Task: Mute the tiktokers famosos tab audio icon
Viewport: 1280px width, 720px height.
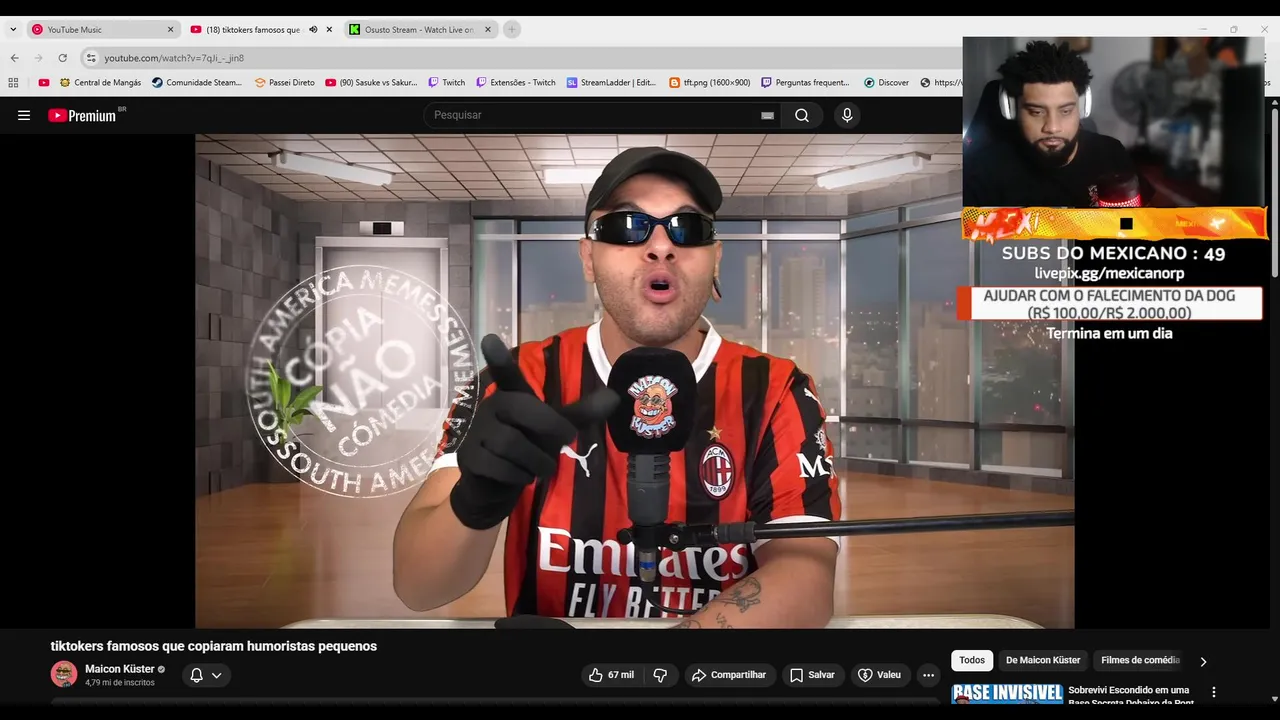Action: [313, 30]
